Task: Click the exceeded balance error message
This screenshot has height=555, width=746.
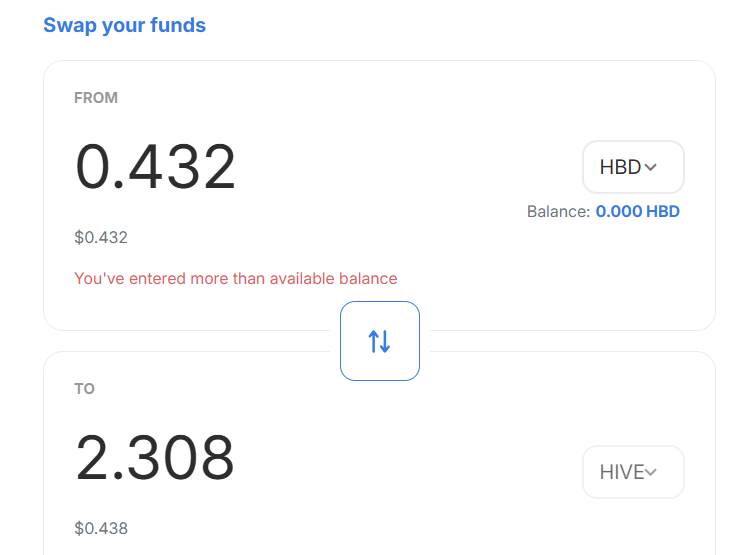Action: coord(235,278)
